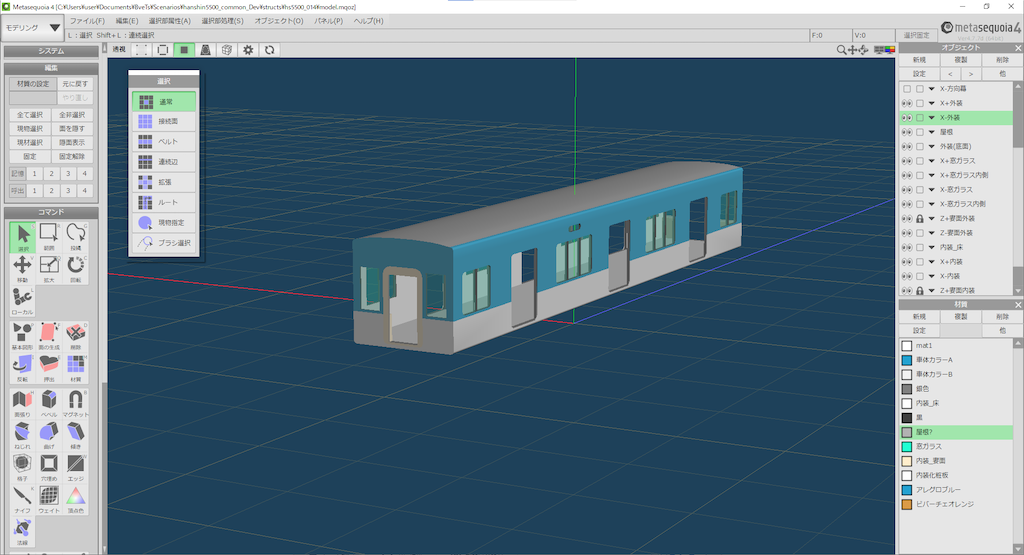Select the アレグロブルー material swatch
Image resolution: width=1024 pixels, height=555 pixels.
pos(907,490)
